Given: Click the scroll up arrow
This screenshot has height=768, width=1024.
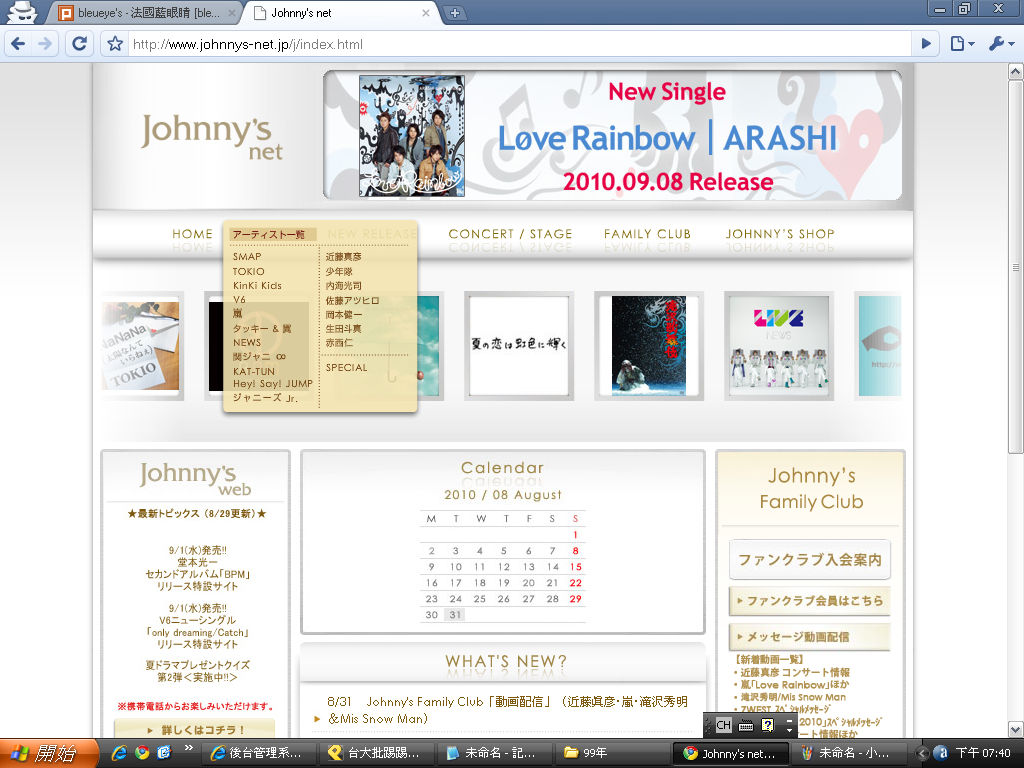Looking at the screenshot, I should click(1016, 71).
